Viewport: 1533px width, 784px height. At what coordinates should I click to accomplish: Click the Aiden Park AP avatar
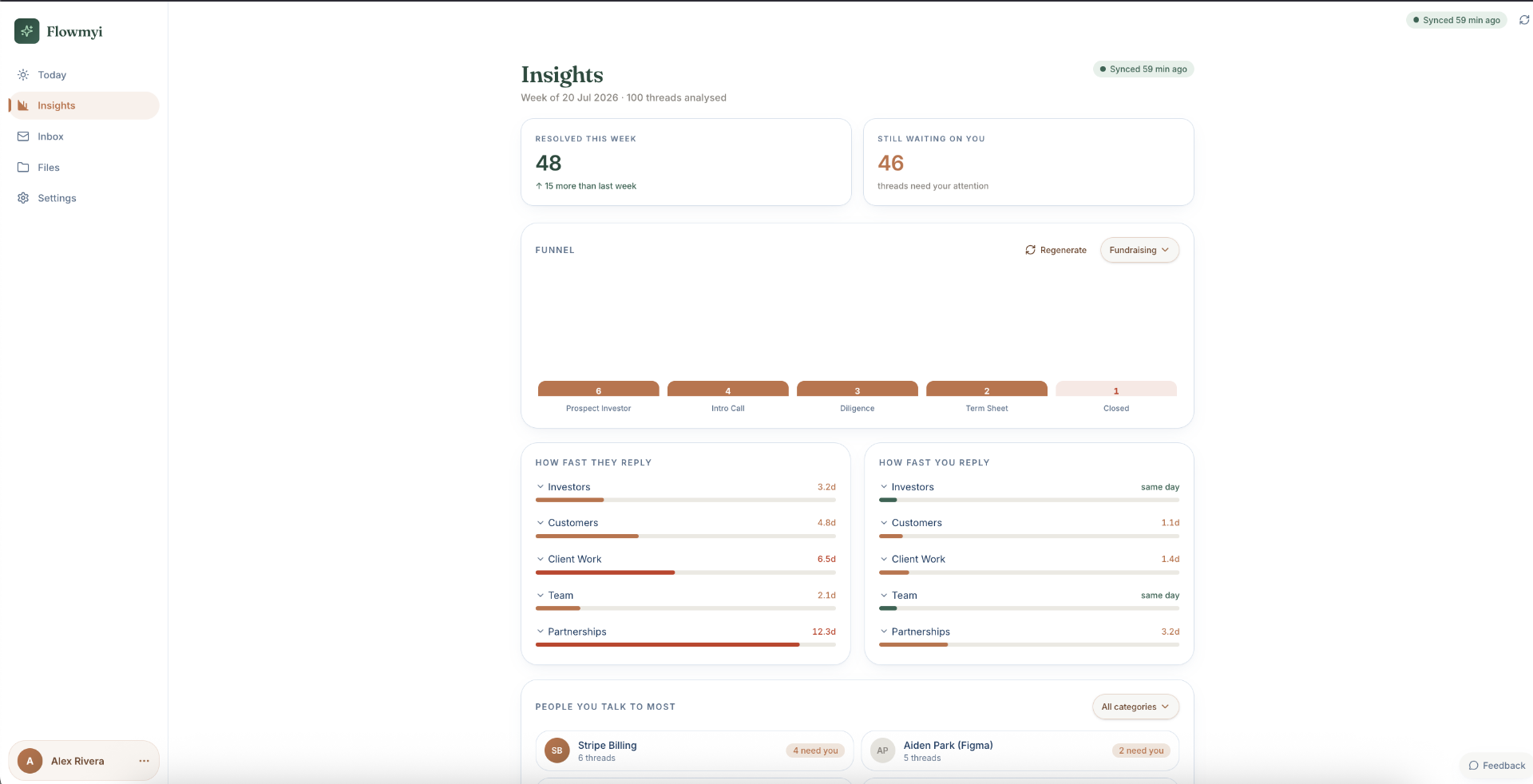882,750
